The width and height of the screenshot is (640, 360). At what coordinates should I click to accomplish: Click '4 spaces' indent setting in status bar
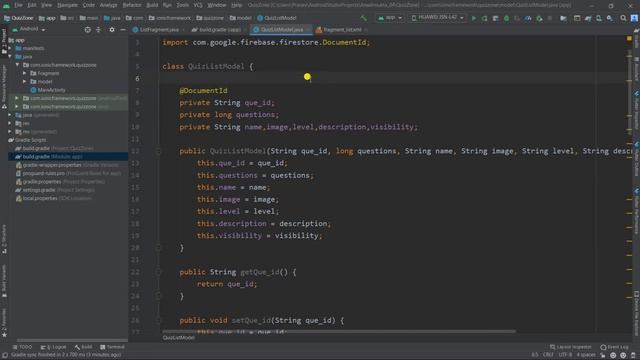585,355
